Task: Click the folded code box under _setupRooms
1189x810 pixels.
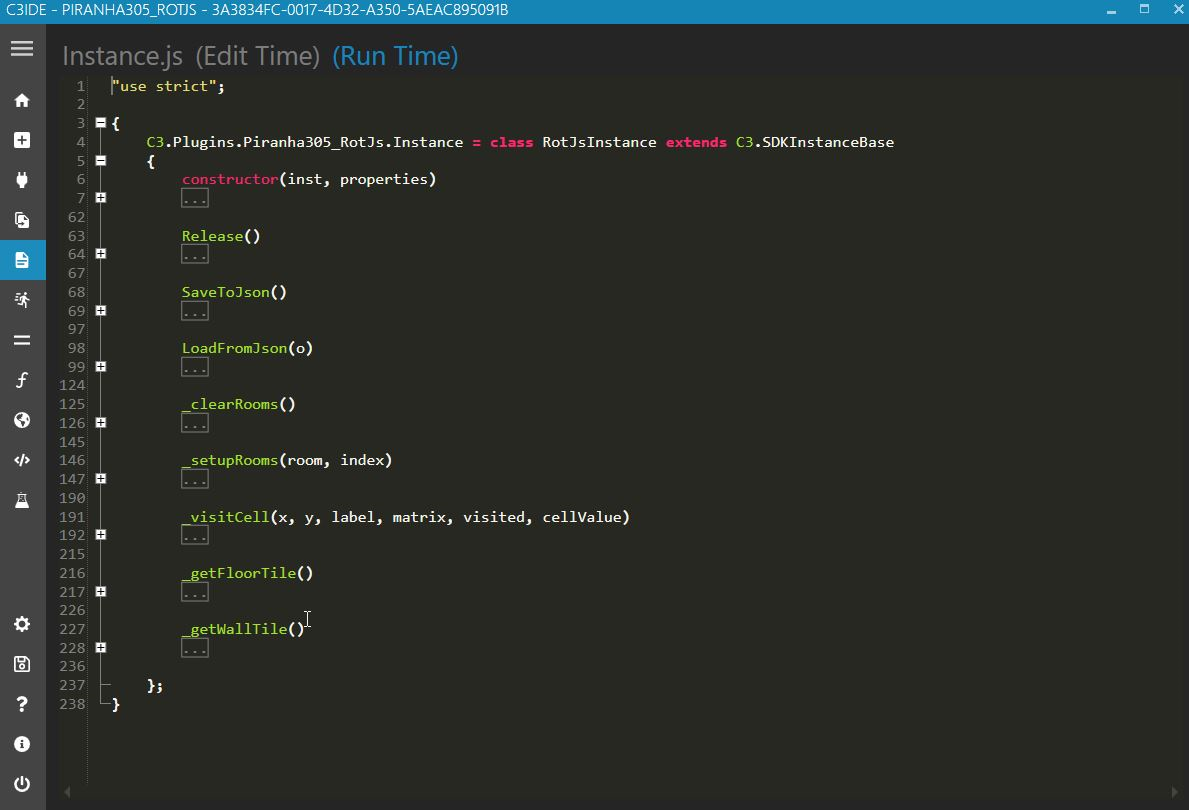Action: (x=195, y=480)
